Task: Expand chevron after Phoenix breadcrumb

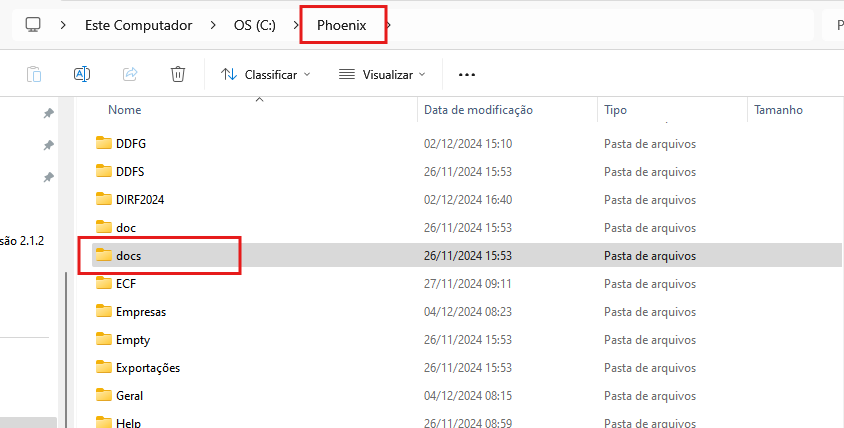Action: [389, 25]
